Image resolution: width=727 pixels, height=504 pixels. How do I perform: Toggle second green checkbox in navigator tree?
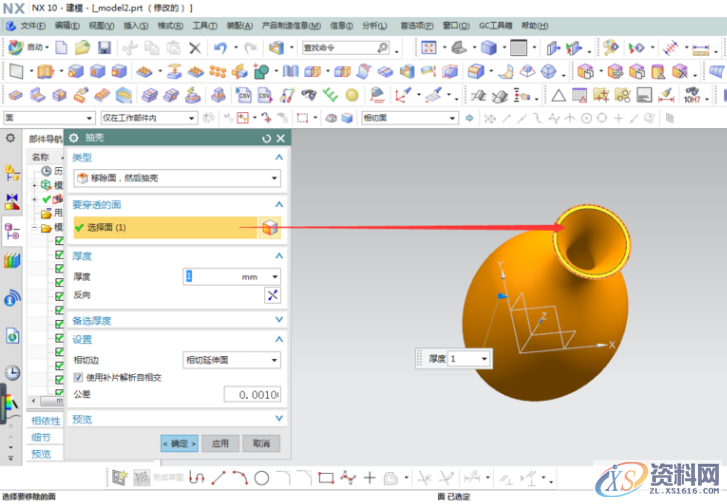pyautogui.click(x=59, y=254)
